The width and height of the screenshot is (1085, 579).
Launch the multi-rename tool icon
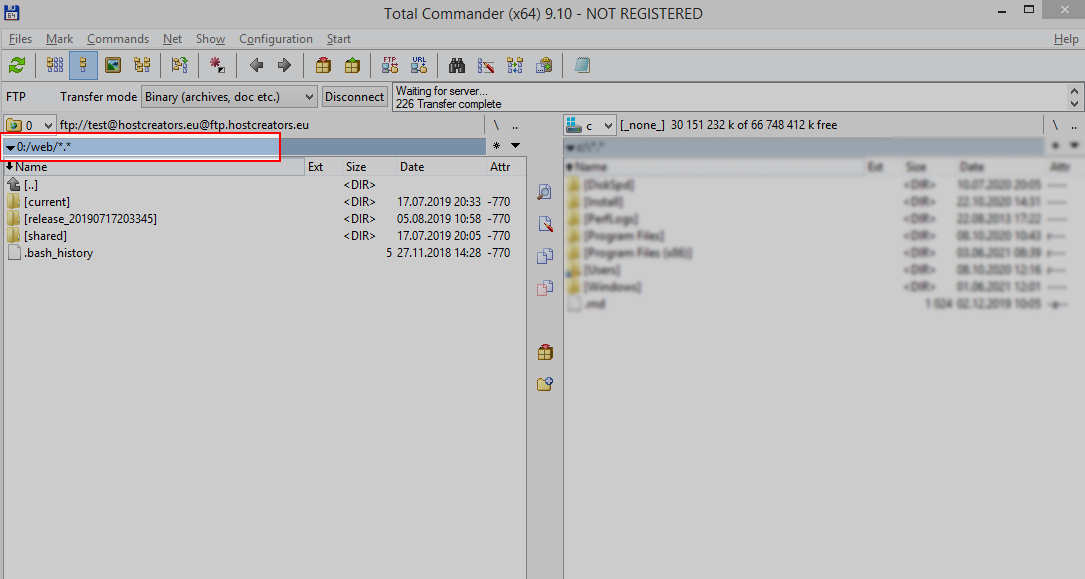pos(486,66)
